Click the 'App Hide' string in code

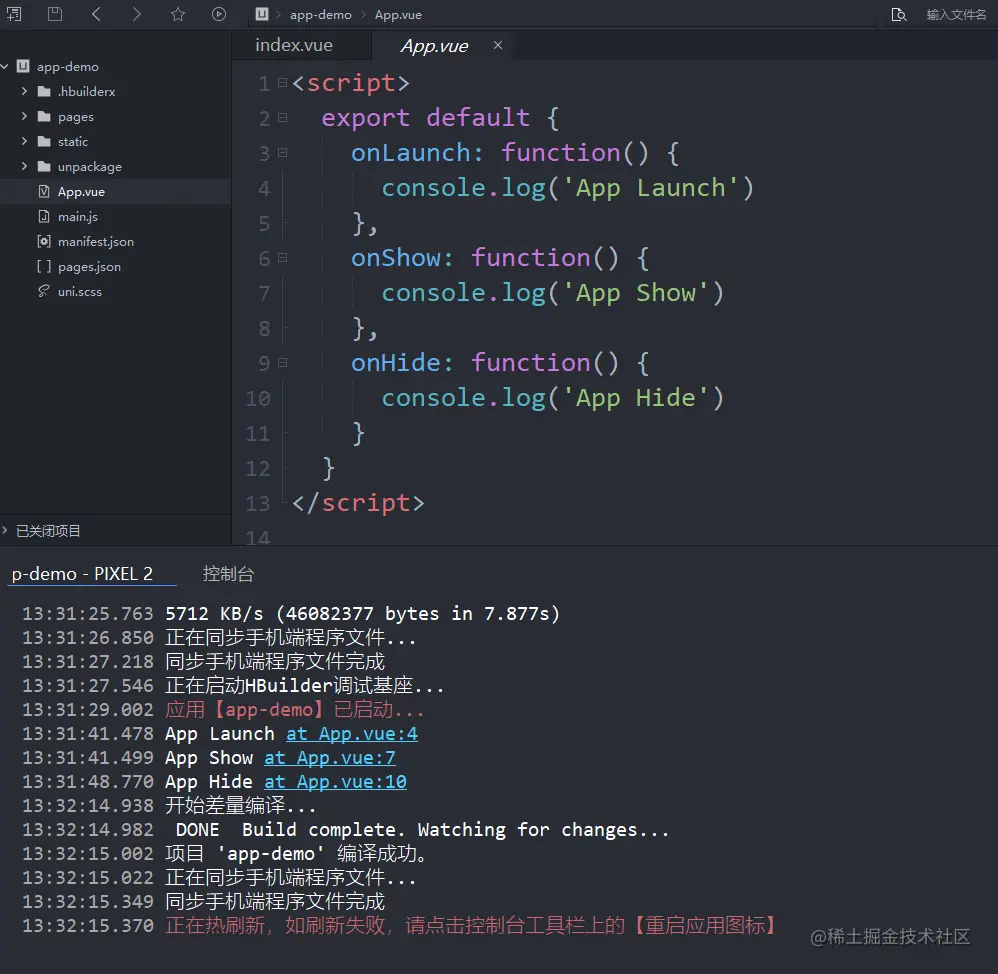(635, 399)
